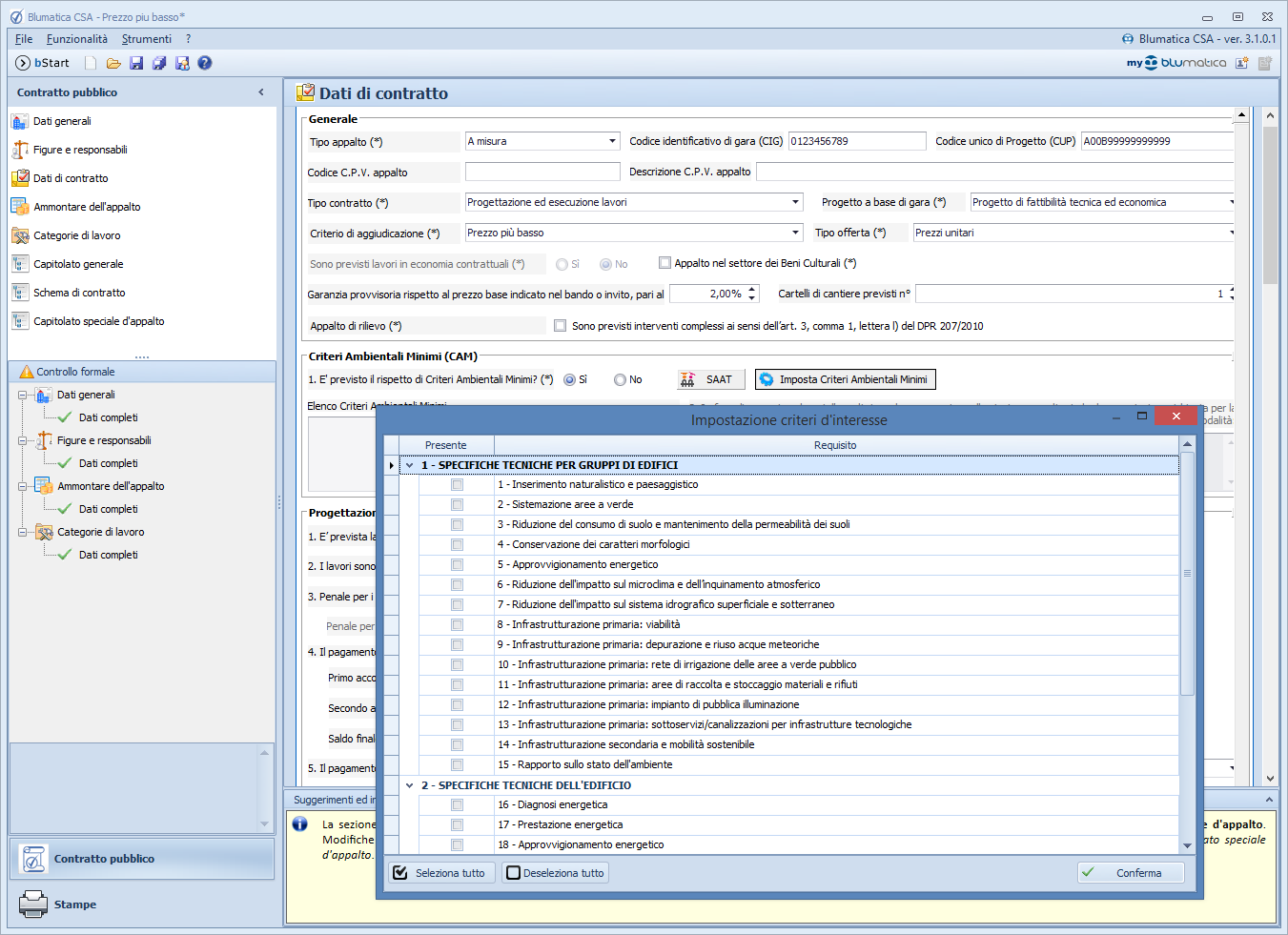Click the user document icon beside myBlumatica

[1242, 63]
